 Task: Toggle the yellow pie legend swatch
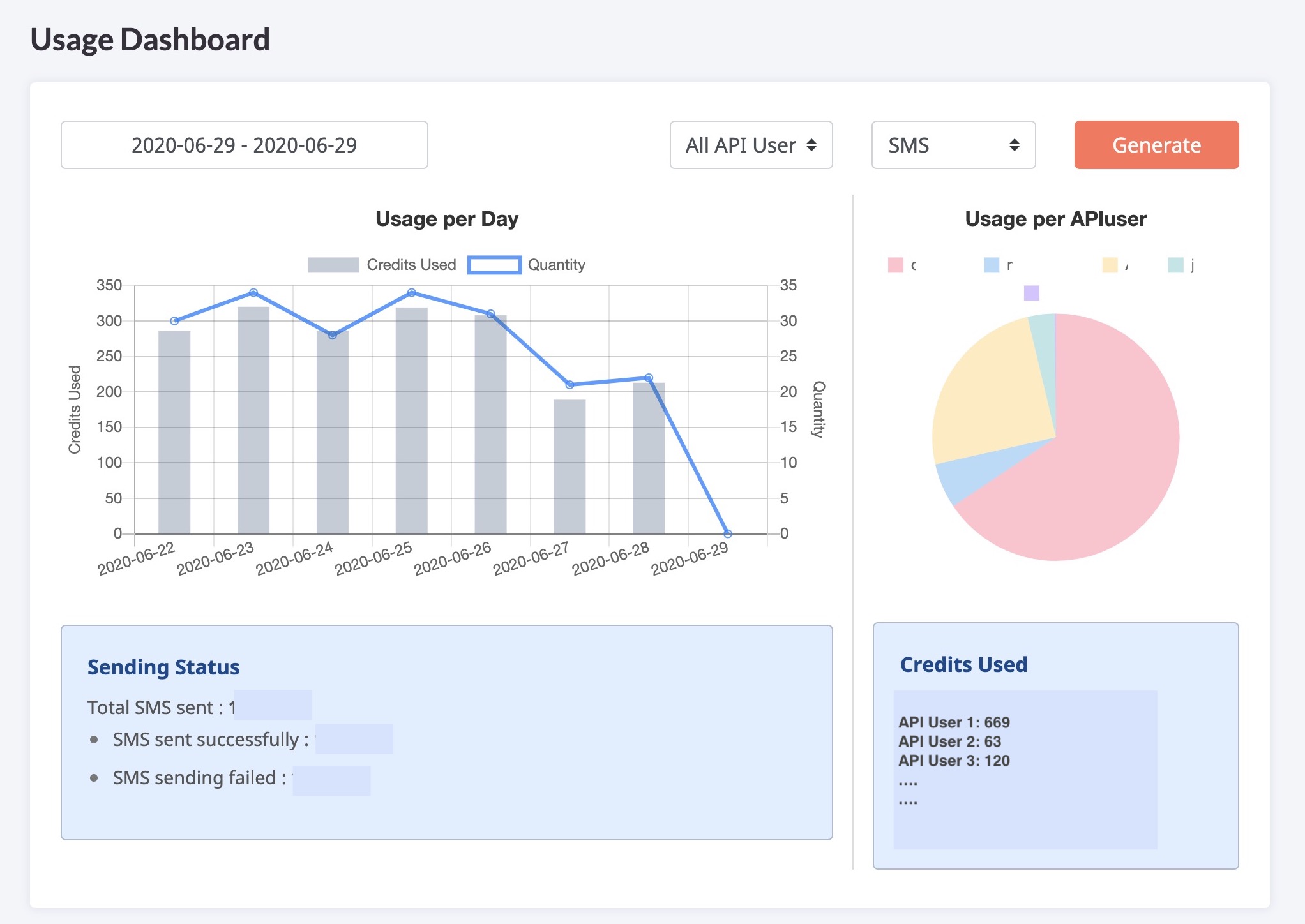point(1110,265)
